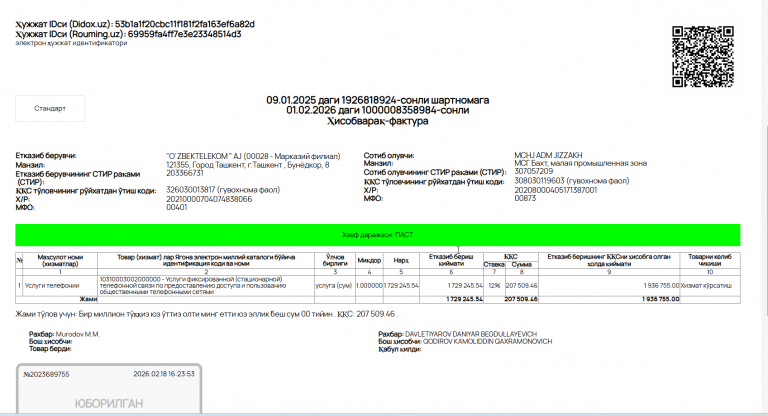Select supplier account 20210000704074838066

[209, 199]
